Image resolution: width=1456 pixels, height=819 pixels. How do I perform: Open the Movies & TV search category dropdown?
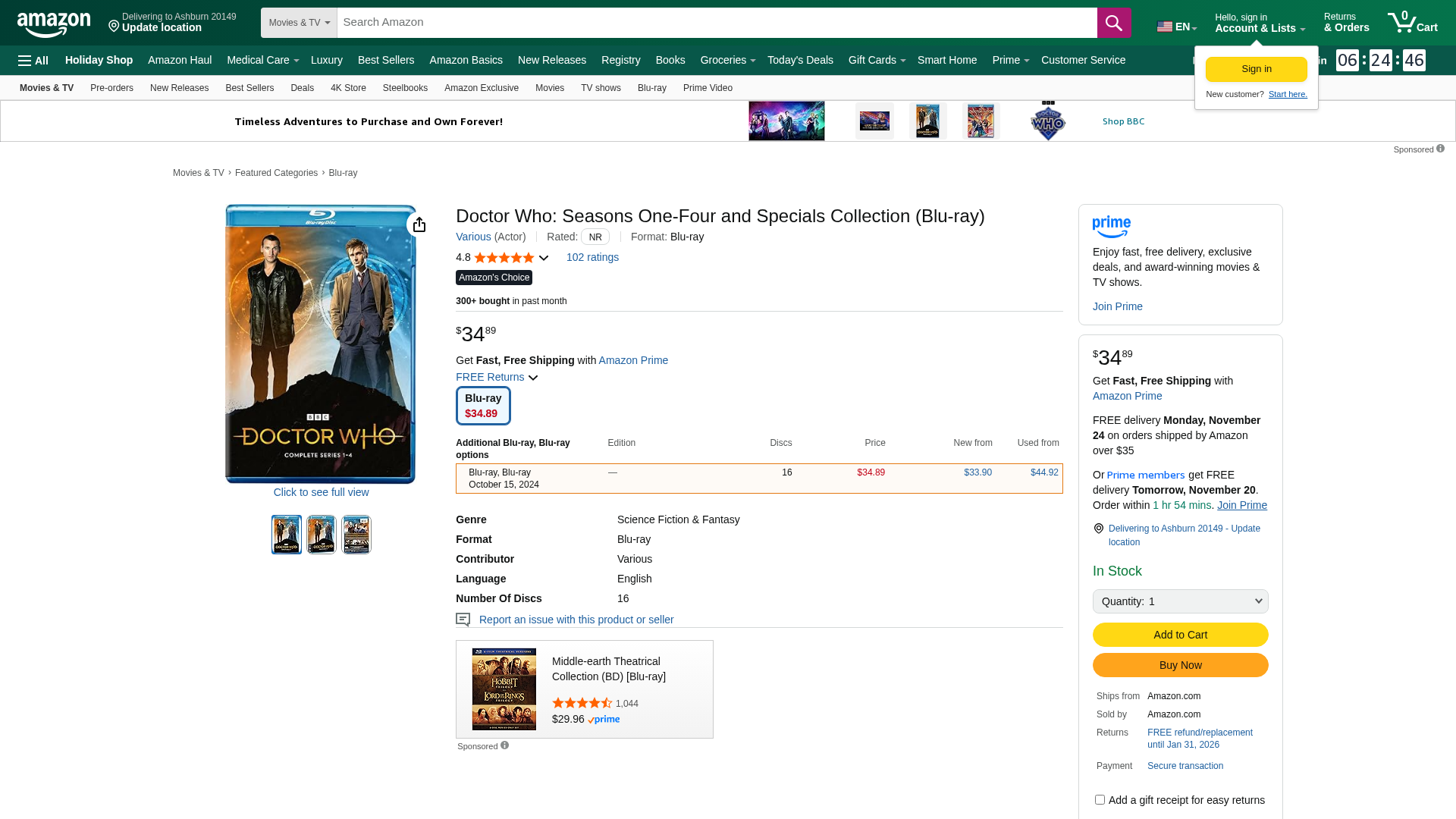[x=299, y=23]
